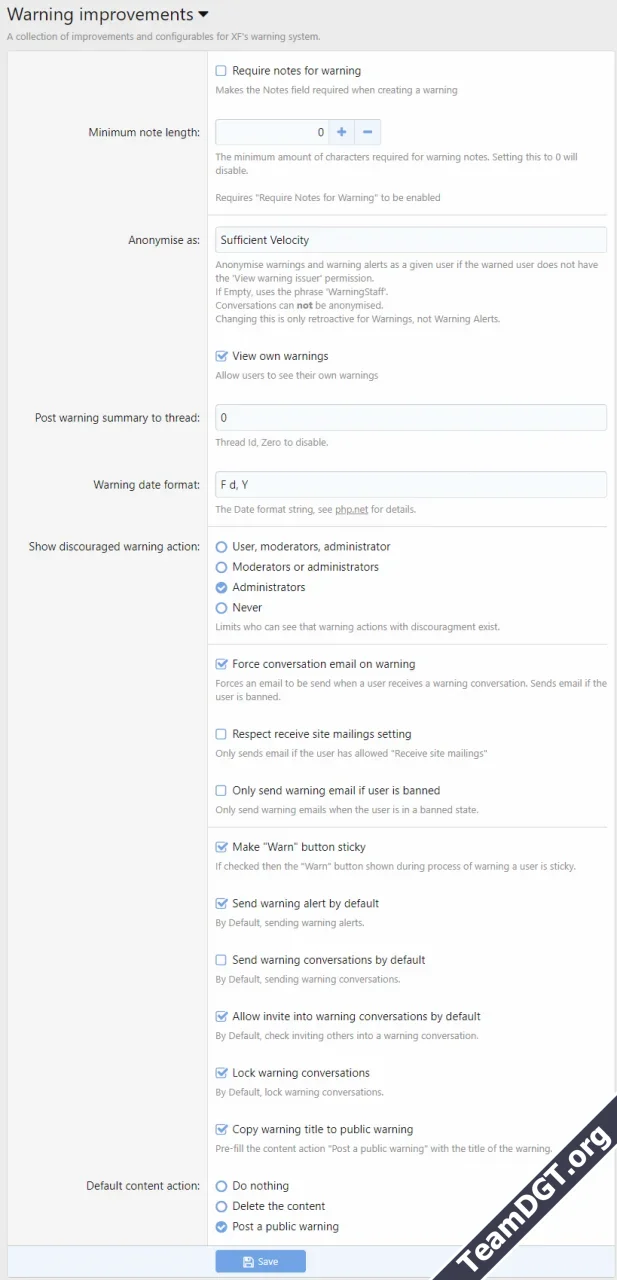This screenshot has width=617, height=1280.
Task: Disable "Force conversation email on warning"
Action: [222, 663]
